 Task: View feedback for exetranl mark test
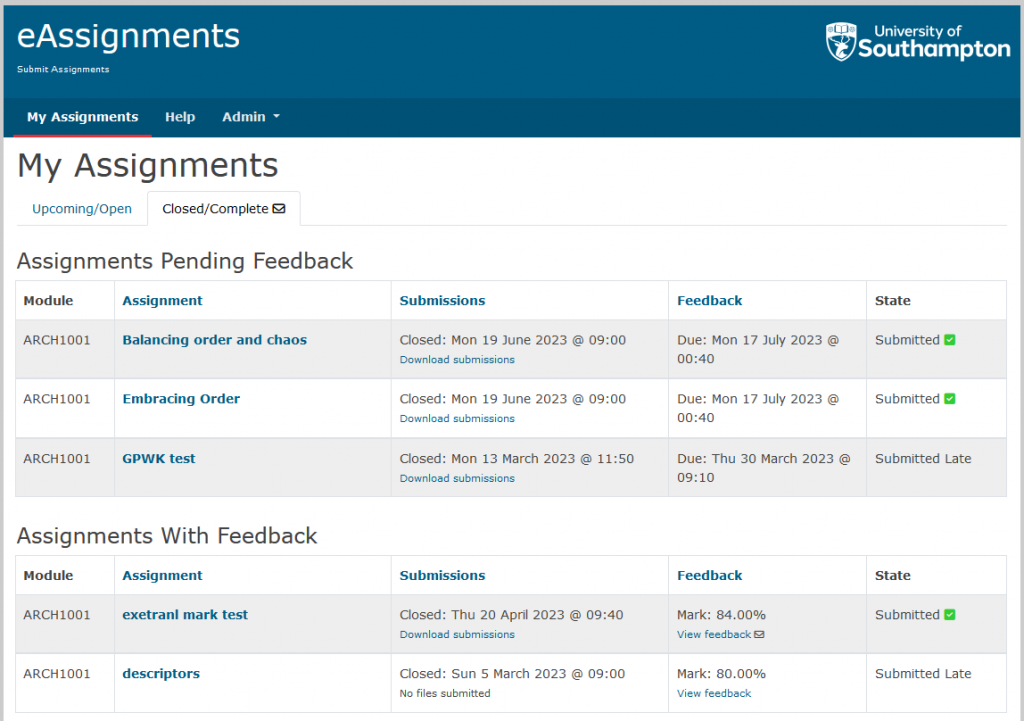[714, 635]
